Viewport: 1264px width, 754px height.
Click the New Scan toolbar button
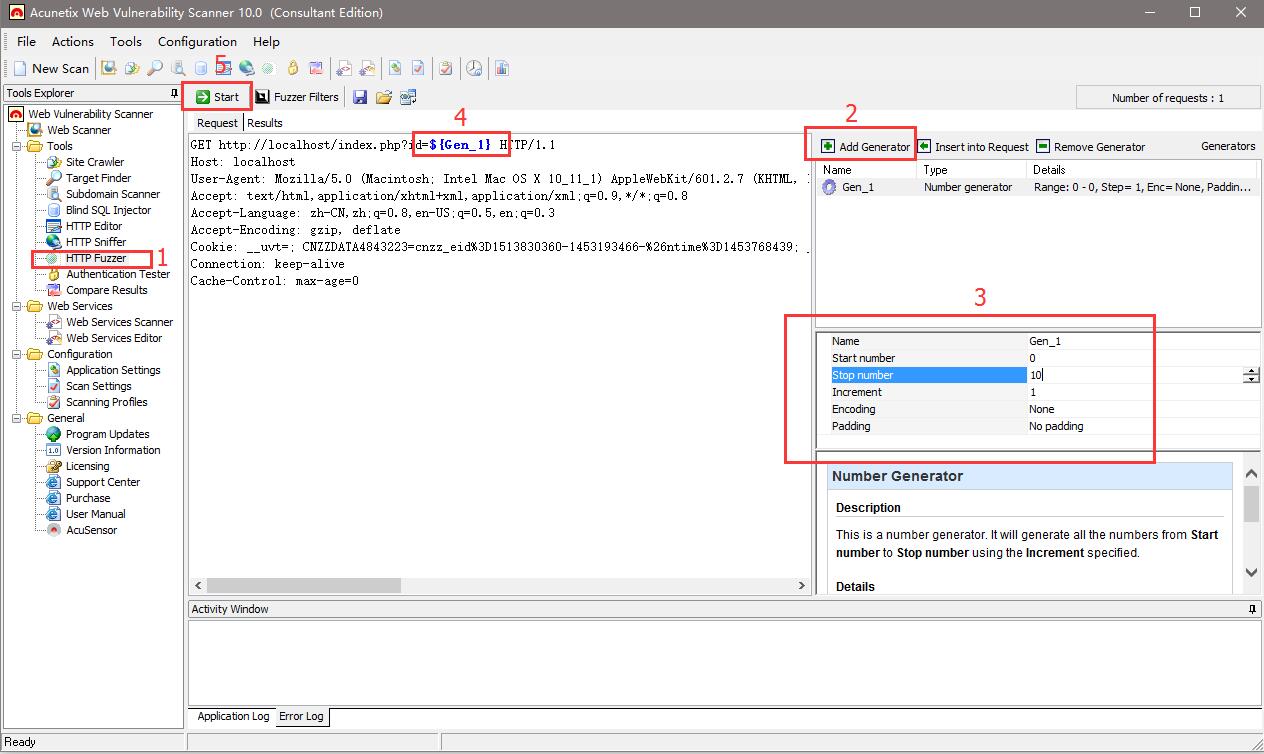pos(52,68)
